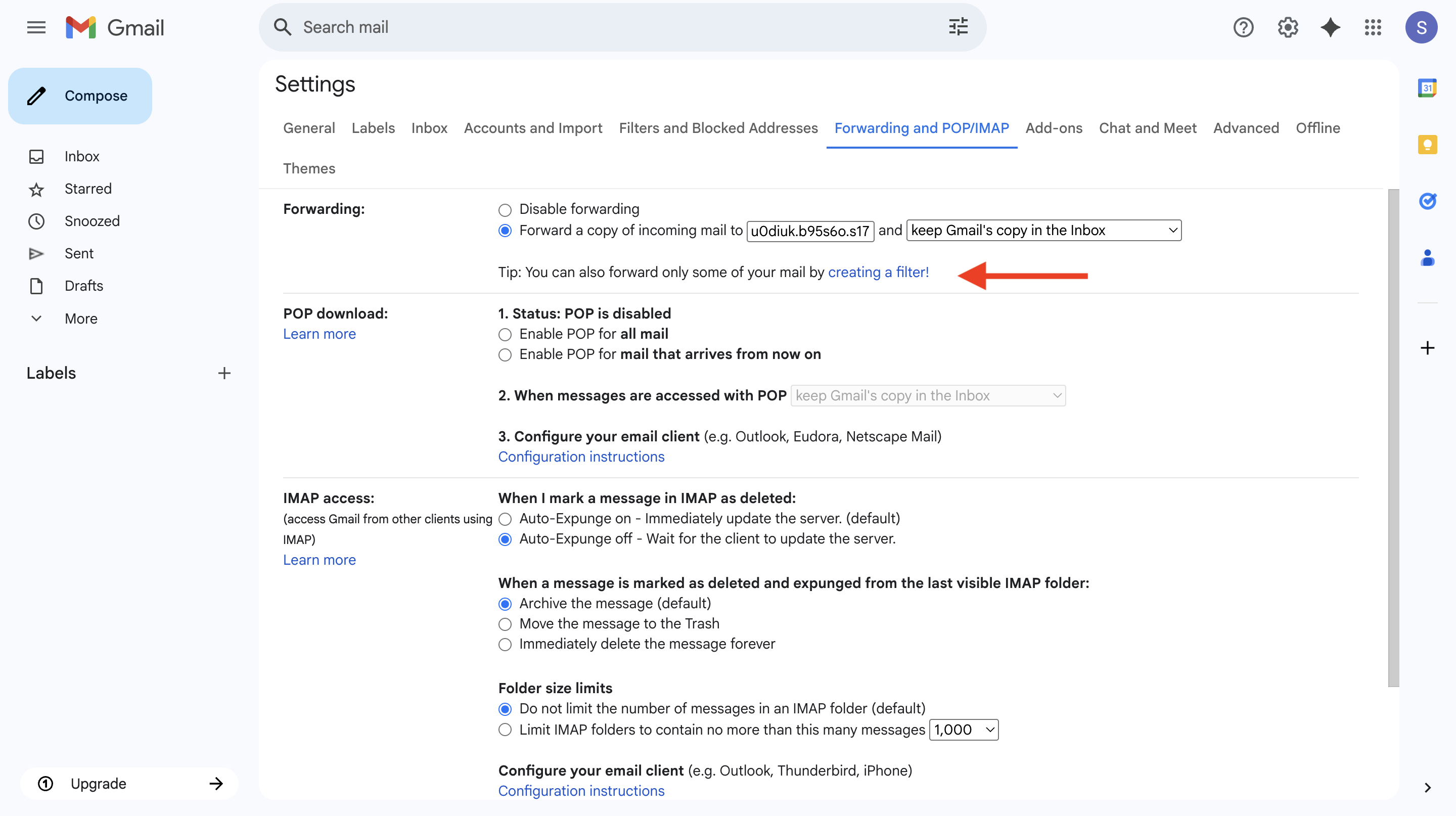
Task: Open Google Calendar side panel icon
Action: click(x=1427, y=88)
